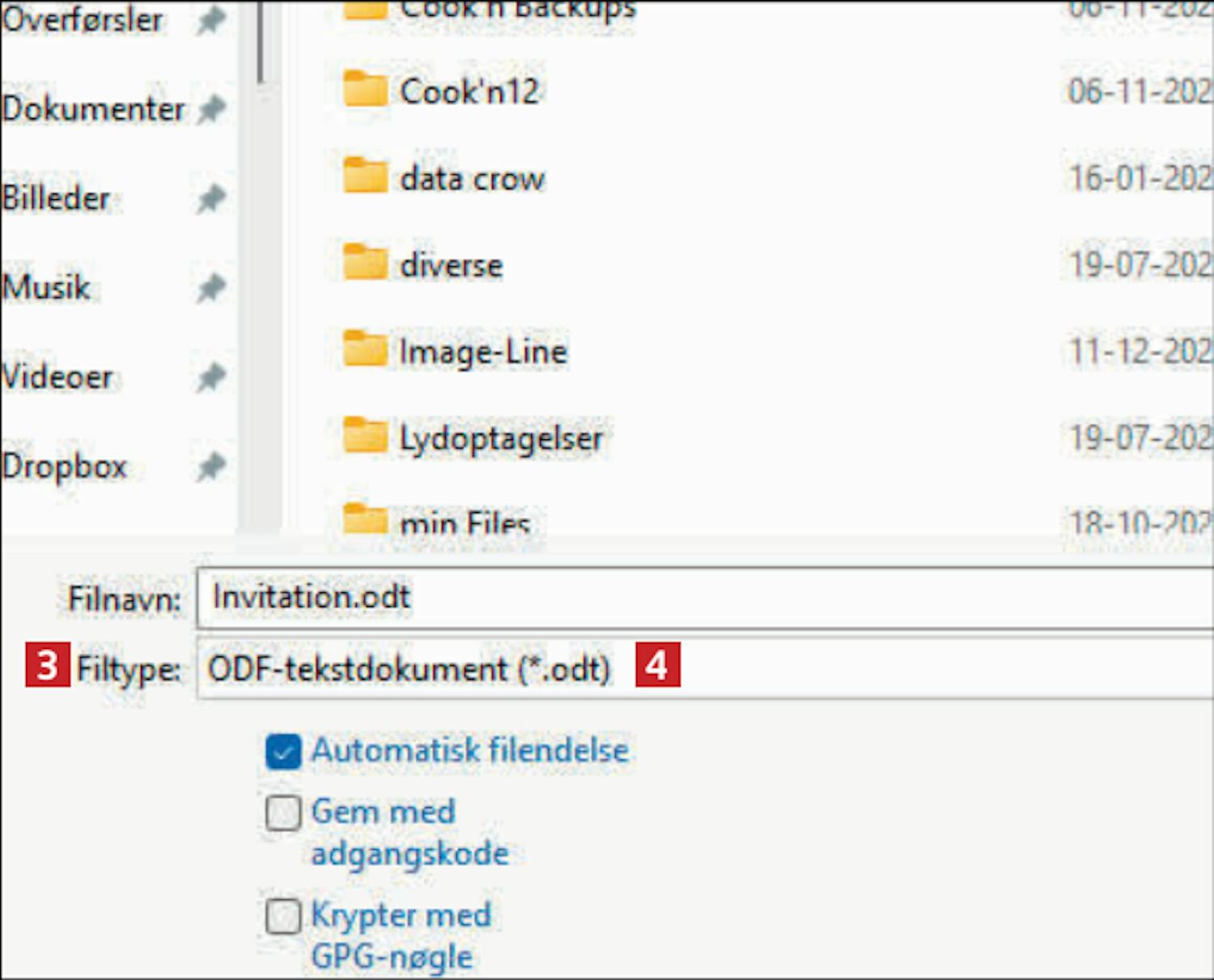1214x980 pixels.
Task: Click the data crow folder icon
Action: coord(364,176)
